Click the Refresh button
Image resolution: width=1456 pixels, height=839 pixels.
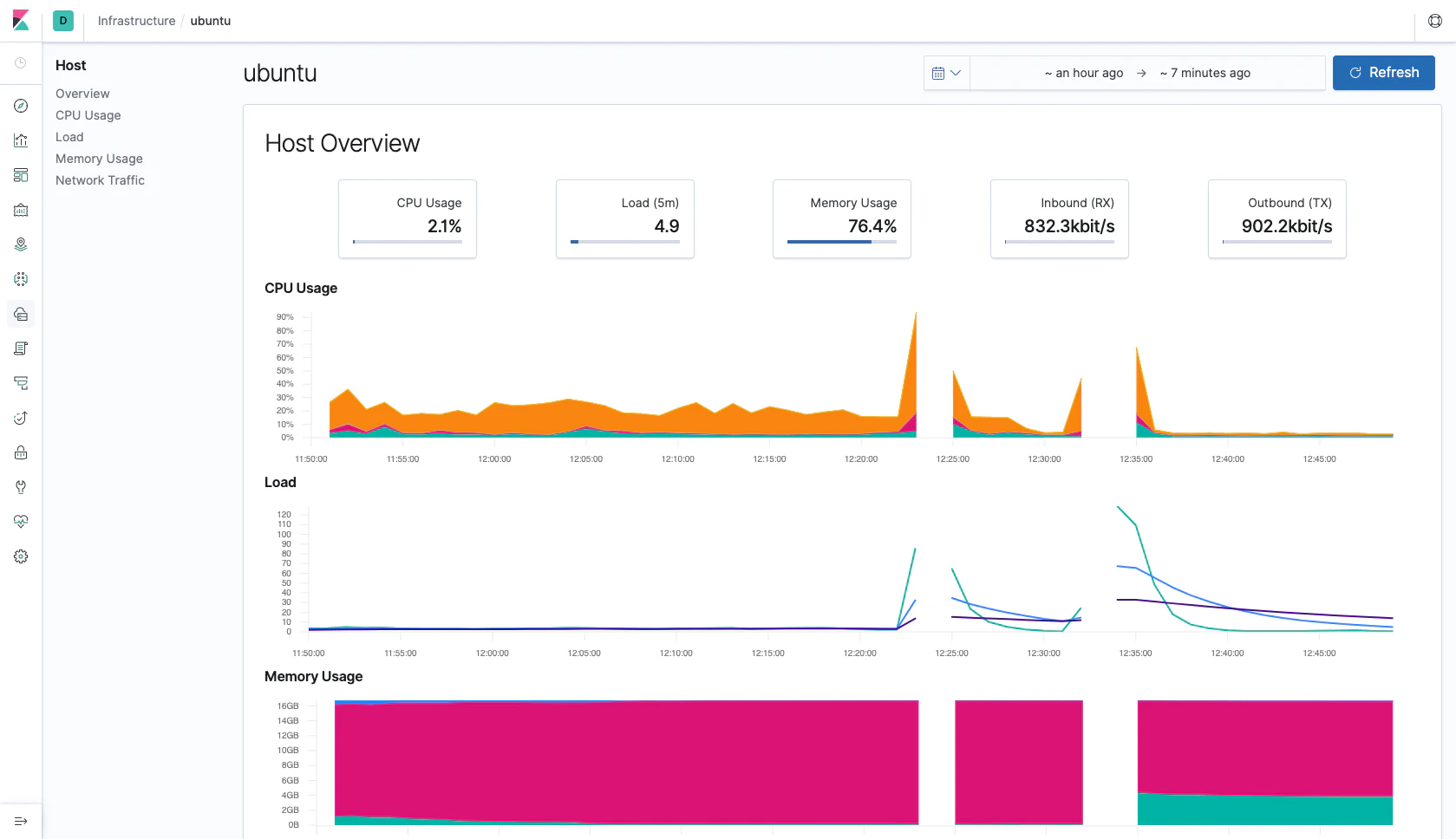point(1383,73)
